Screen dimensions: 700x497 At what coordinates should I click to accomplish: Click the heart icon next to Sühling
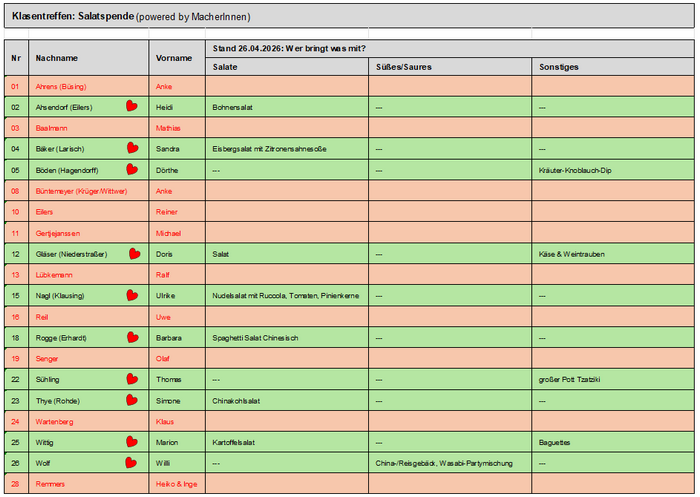click(132, 379)
